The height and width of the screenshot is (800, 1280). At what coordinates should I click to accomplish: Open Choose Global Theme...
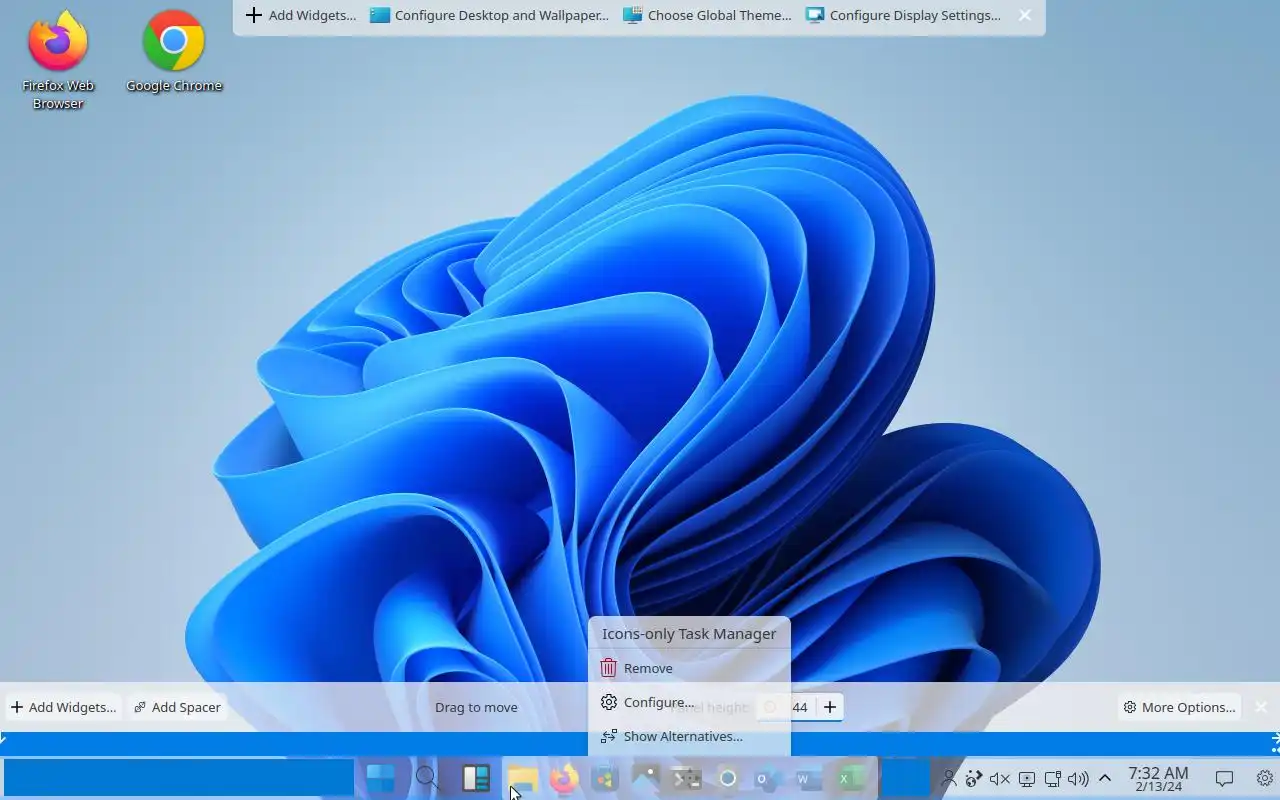[707, 15]
